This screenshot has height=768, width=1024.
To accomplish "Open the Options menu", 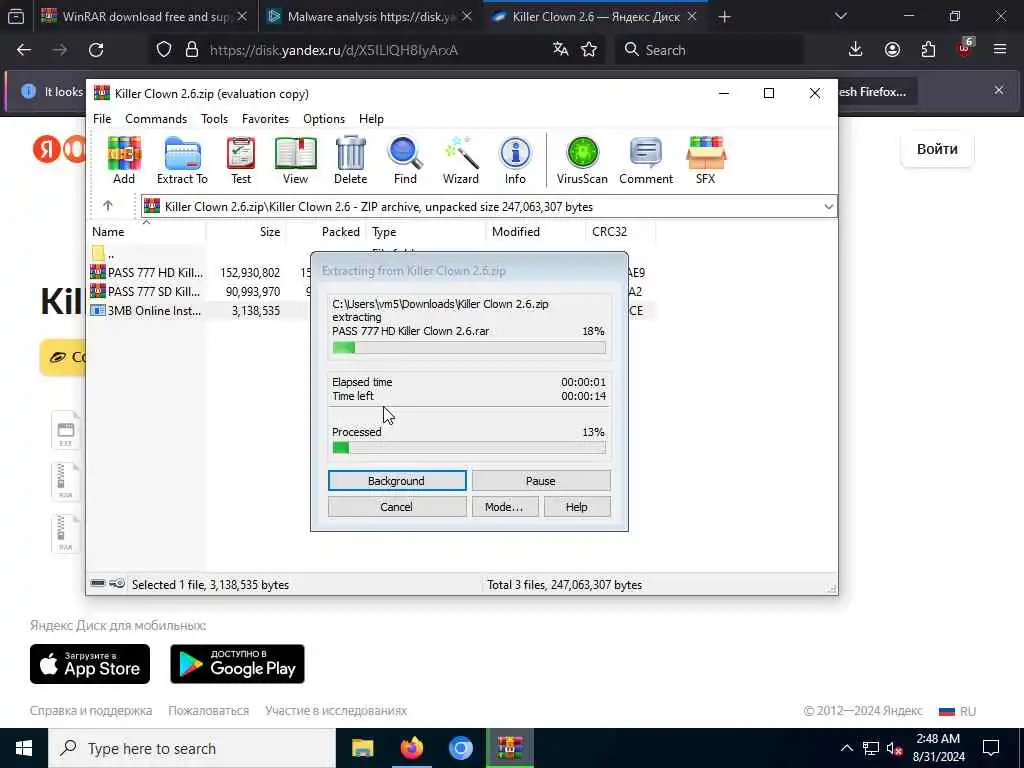I will [x=324, y=119].
